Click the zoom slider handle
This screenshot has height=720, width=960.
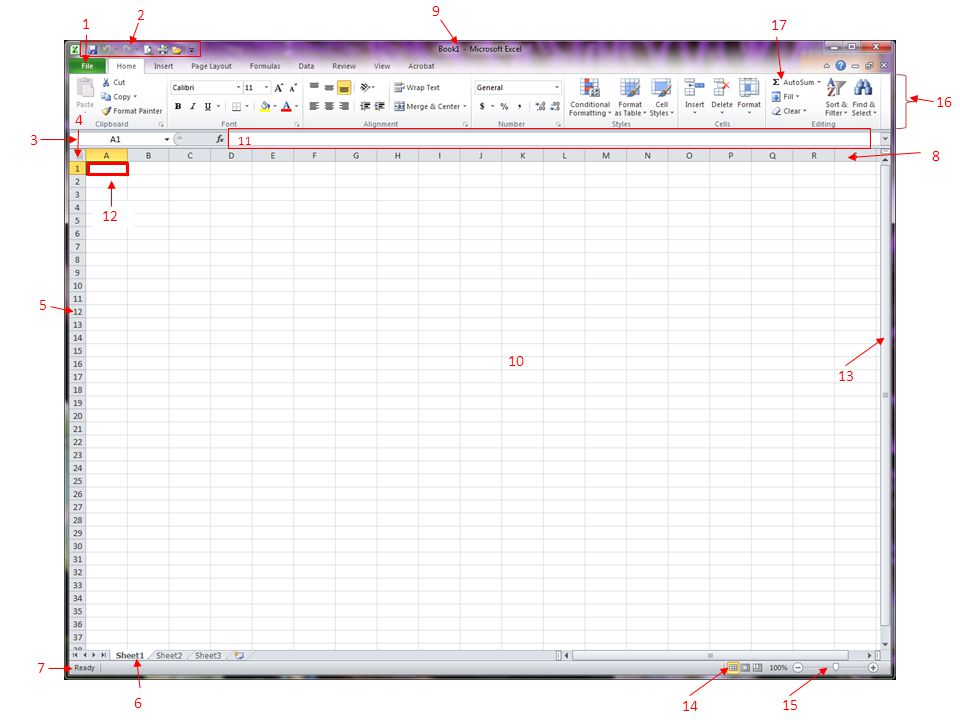(836, 668)
